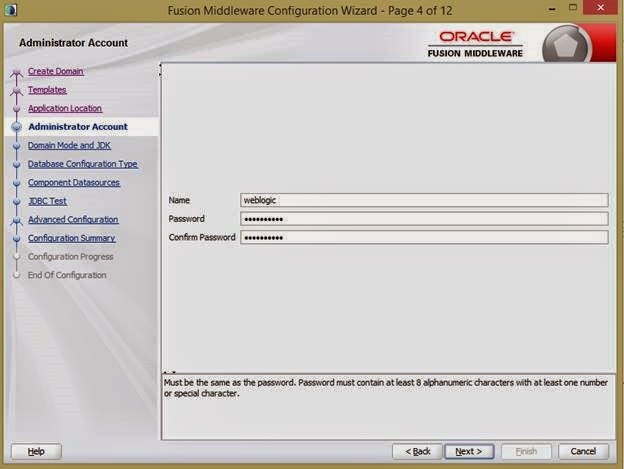This screenshot has height=469, width=624.
Task: Click the Templates step marker icon
Action: [x=17, y=91]
